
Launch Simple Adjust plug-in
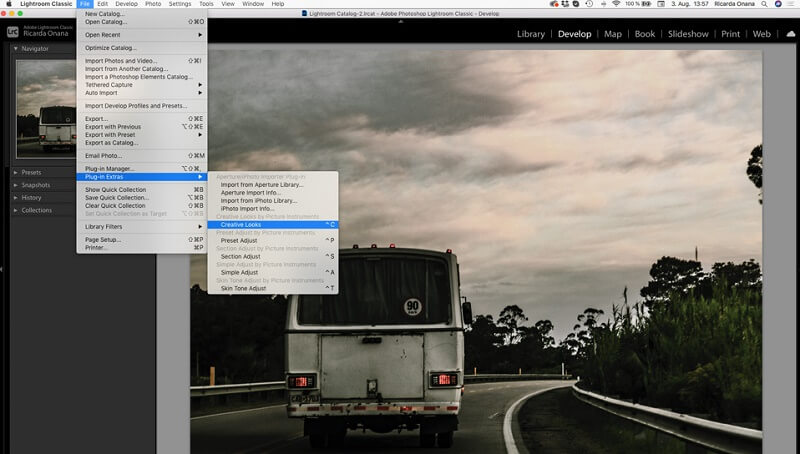(273, 272)
